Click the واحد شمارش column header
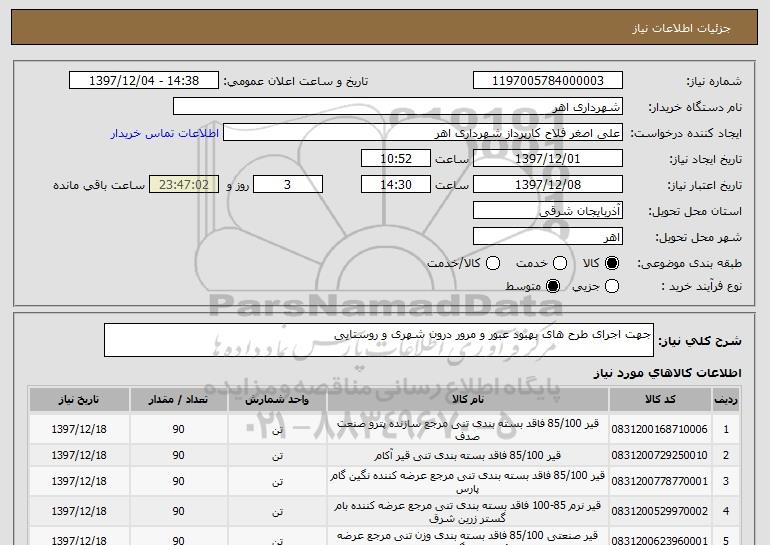Viewport: 770px width, 545px height. click(277, 400)
